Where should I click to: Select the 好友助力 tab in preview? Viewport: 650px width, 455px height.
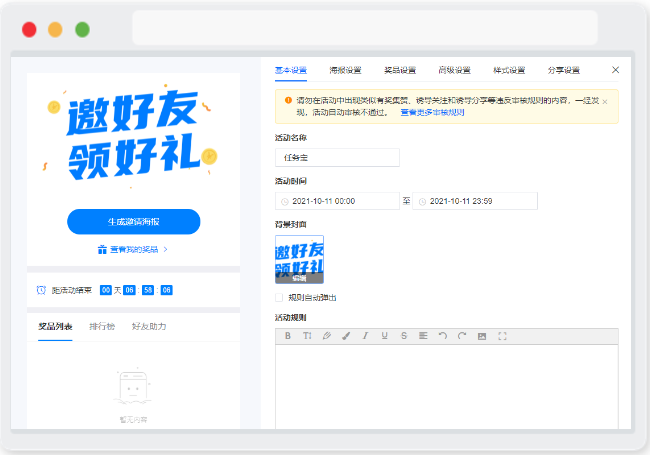[x=149, y=327]
